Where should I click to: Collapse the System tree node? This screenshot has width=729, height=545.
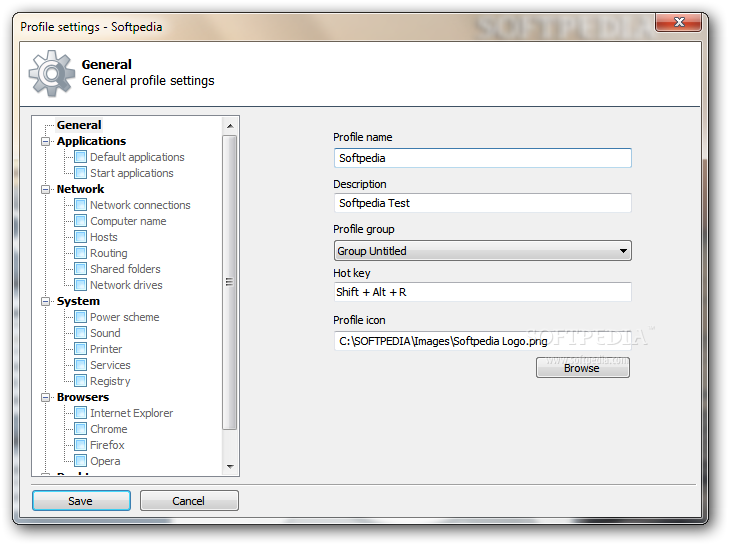point(46,301)
